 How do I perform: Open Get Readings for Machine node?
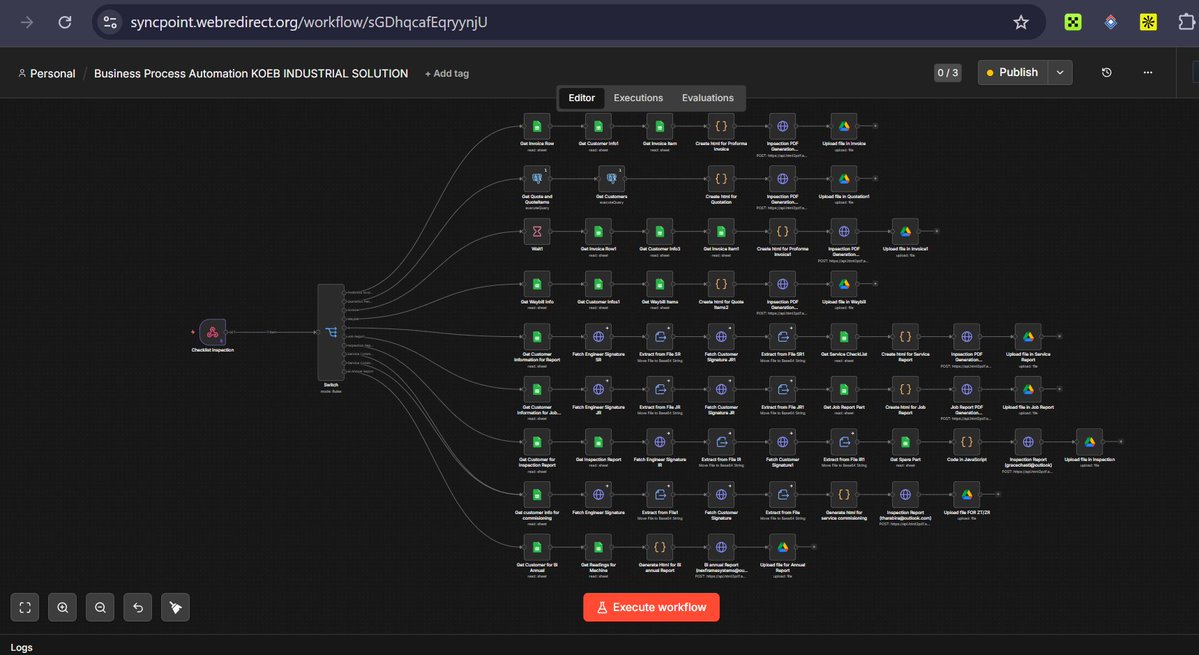(598, 548)
